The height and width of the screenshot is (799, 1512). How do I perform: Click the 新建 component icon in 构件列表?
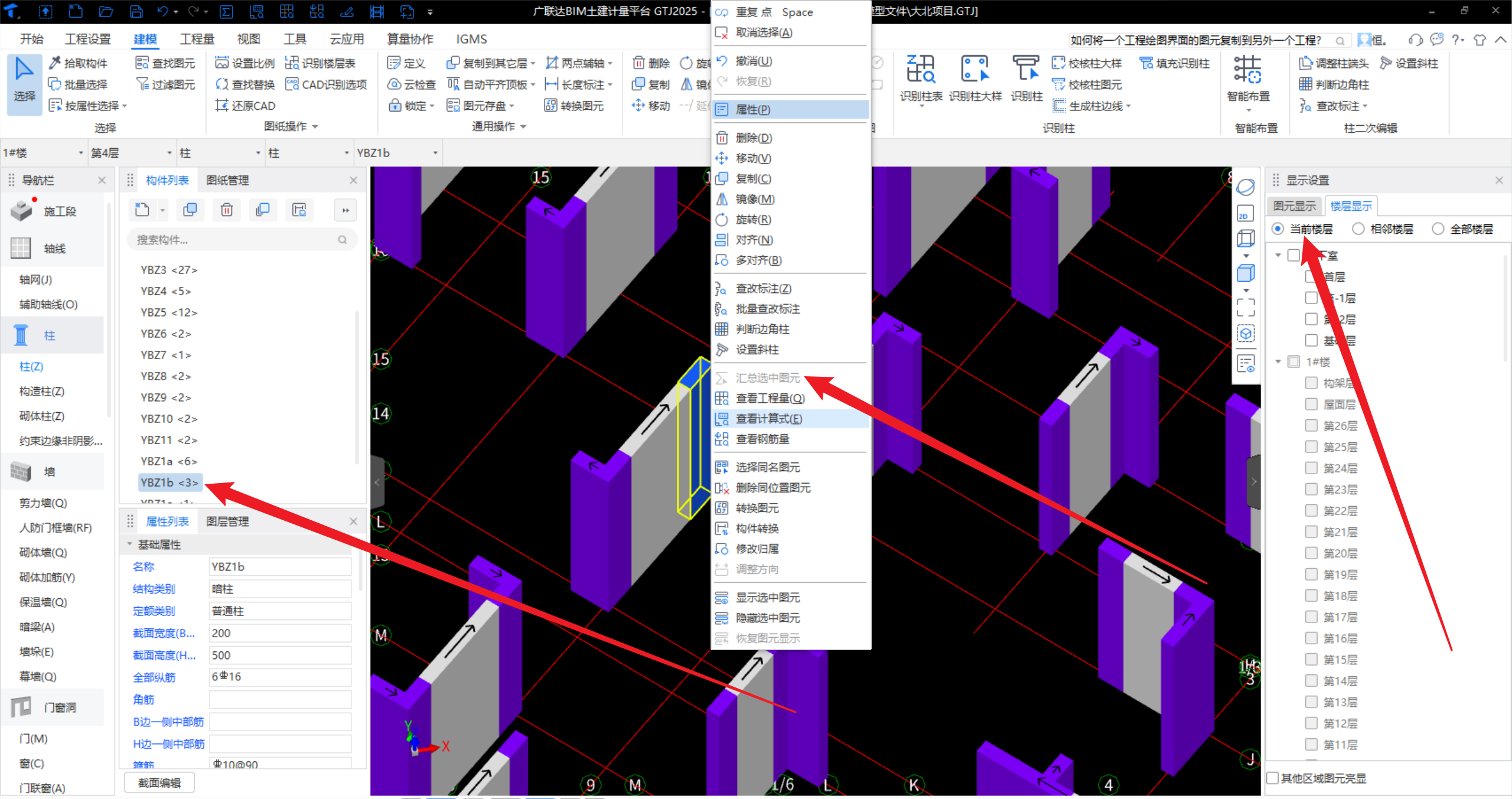point(142,210)
